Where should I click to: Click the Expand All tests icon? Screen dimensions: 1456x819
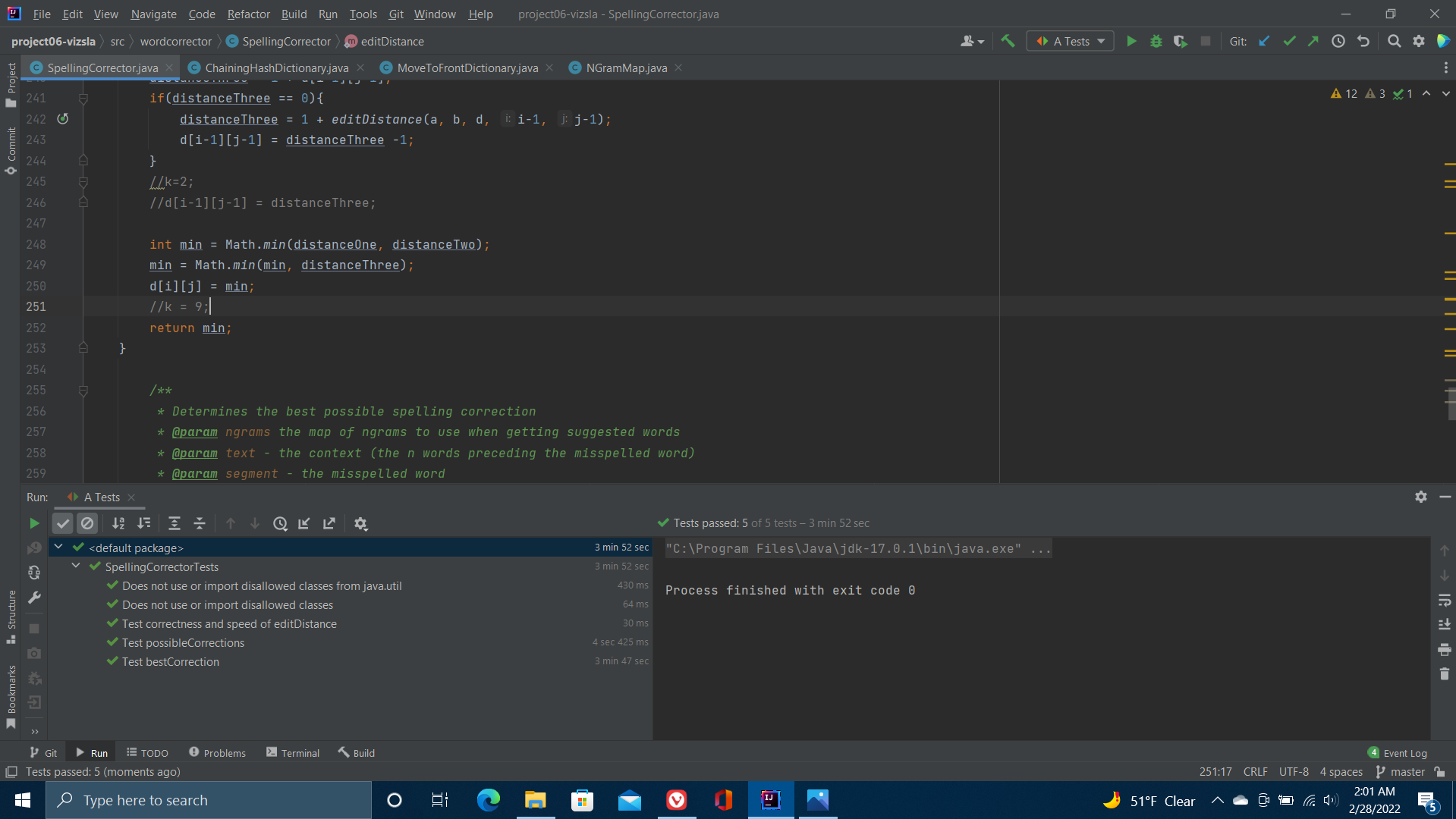(x=175, y=523)
